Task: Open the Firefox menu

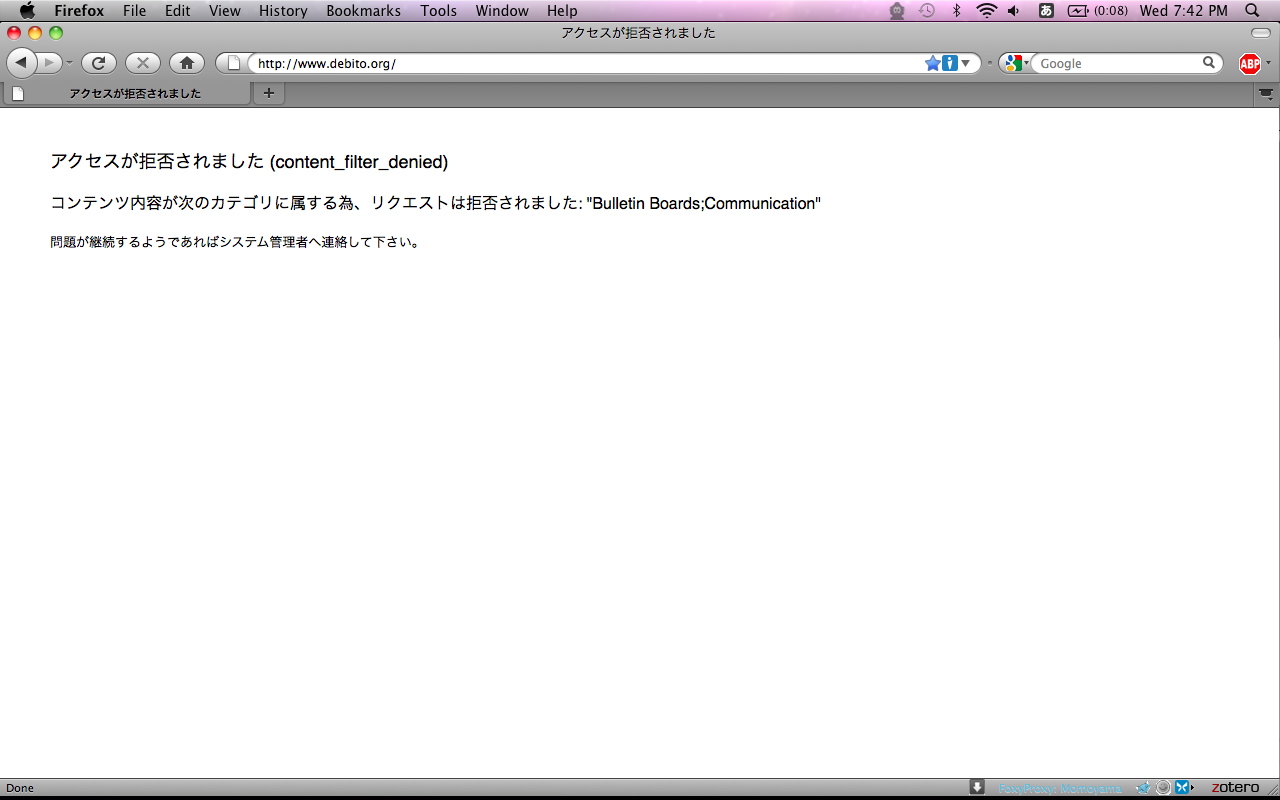Action: point(79,11)
